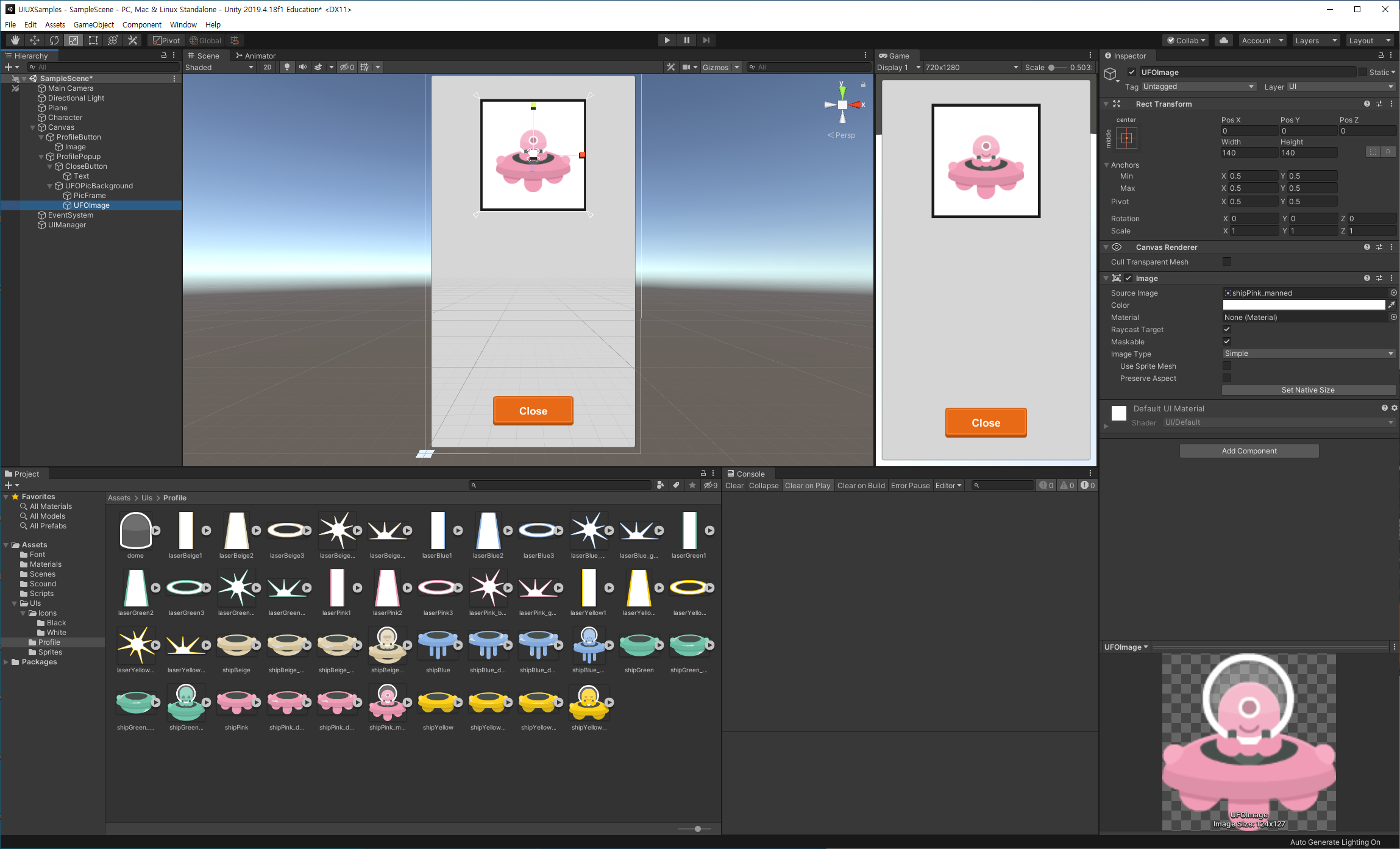Click the Step forward button
This screenshot has height=849, width=1400.
(x=706, y=40)
